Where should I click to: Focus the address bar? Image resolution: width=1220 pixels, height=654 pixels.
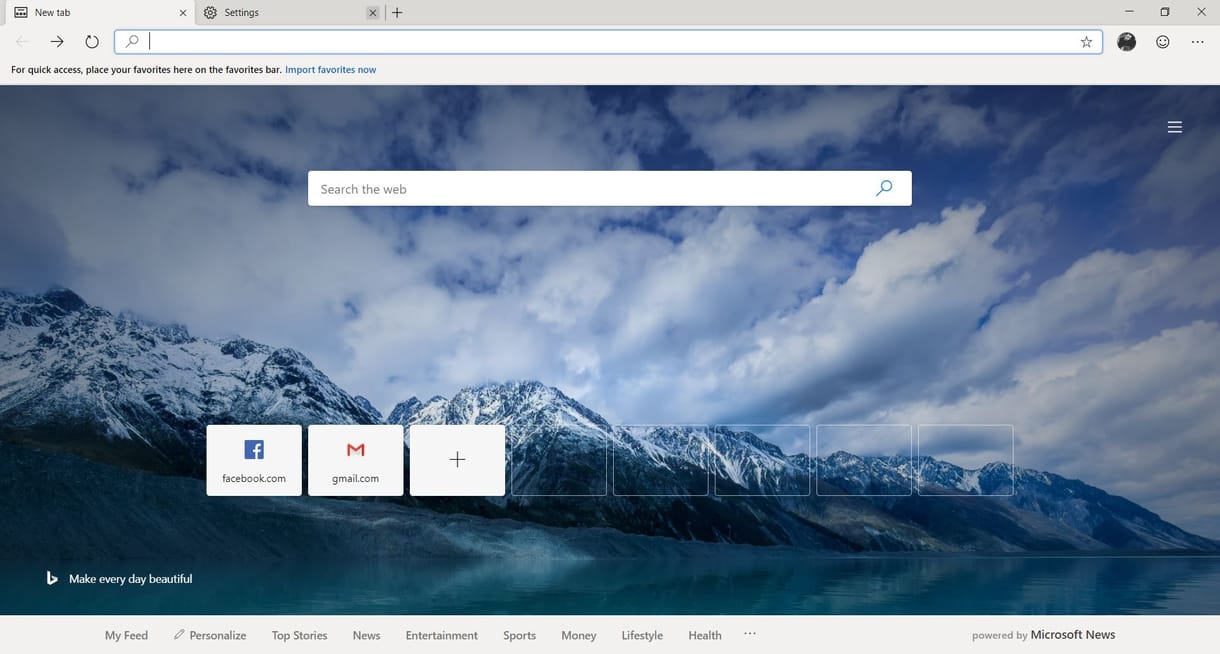click(x=610, y=42)
